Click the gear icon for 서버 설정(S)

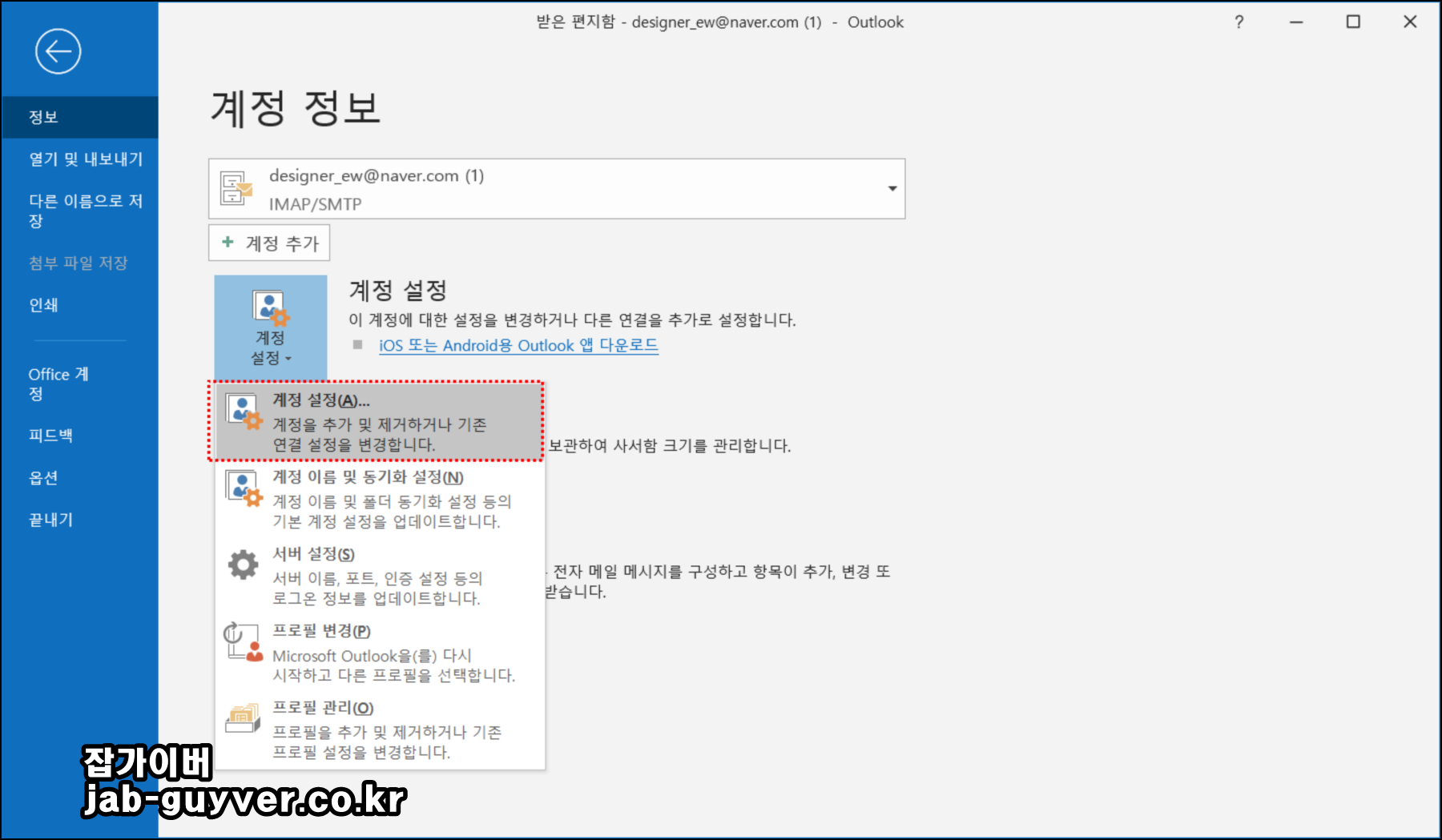coord(244,565)
